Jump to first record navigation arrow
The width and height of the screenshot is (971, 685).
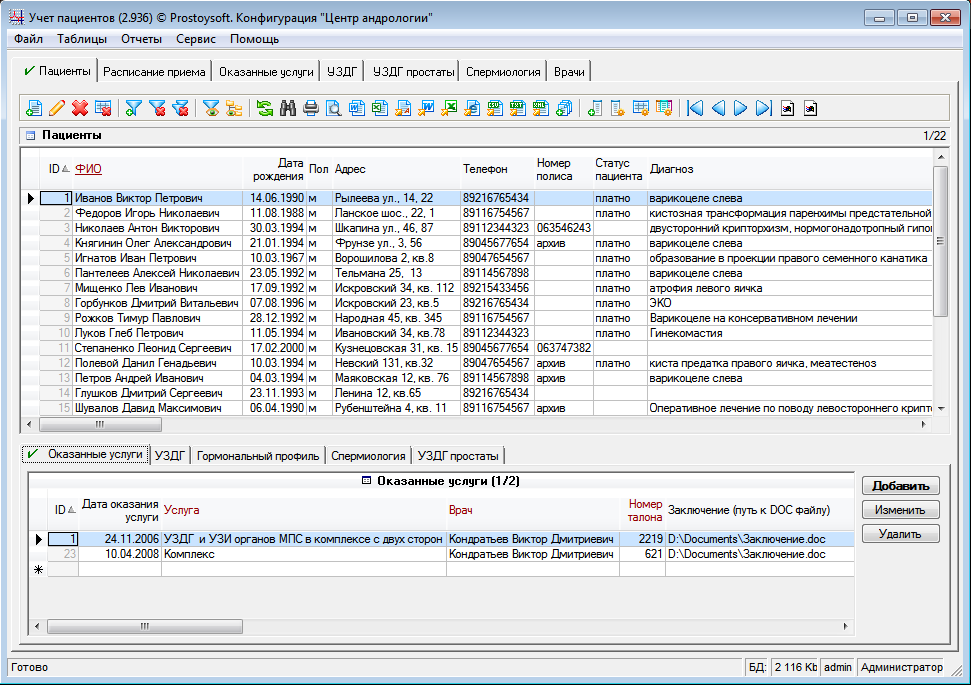click(x=695, y=108)
